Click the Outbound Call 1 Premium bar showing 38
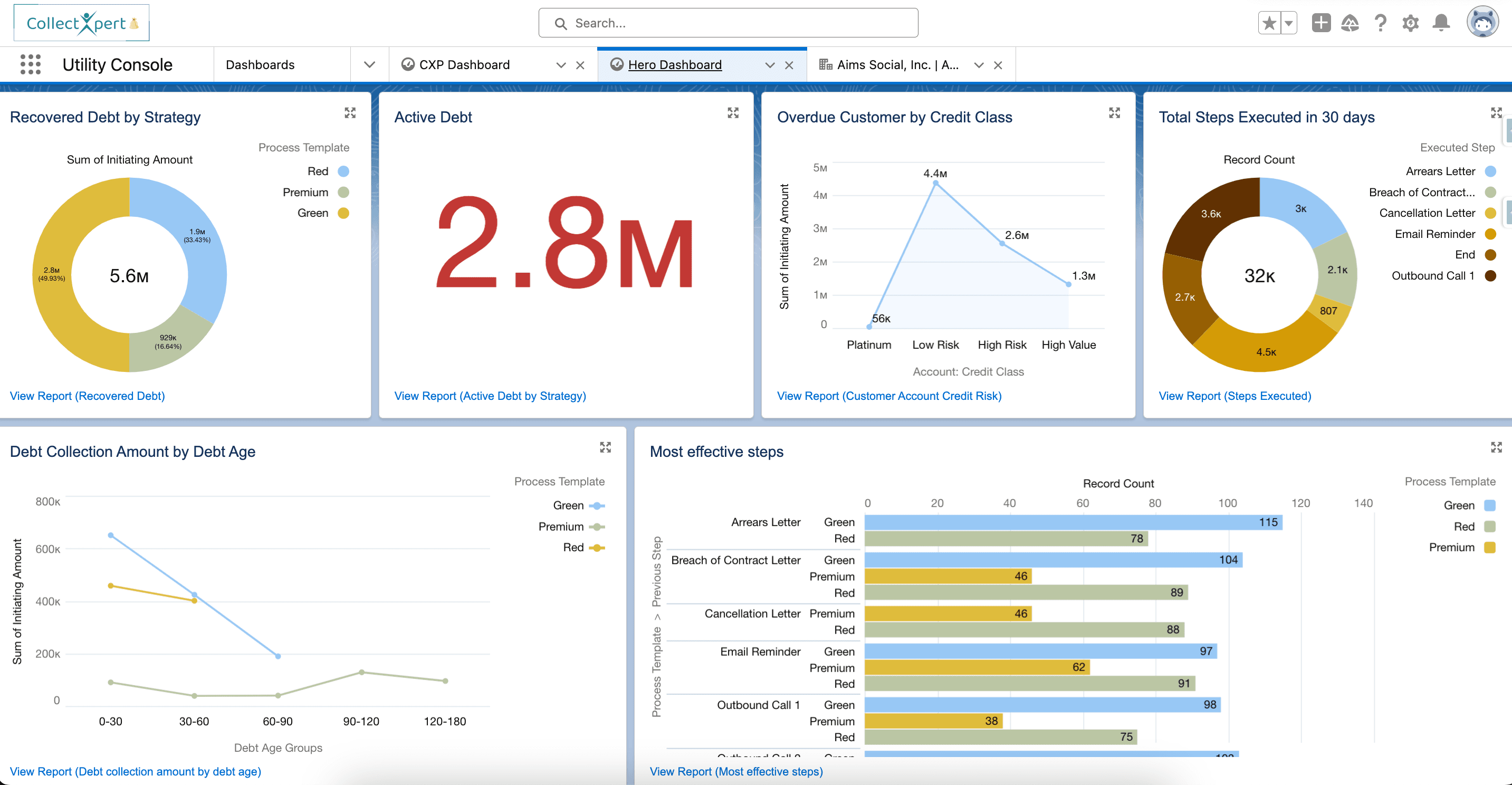This screenshot has height=785, width=1512. pos(934,721)
